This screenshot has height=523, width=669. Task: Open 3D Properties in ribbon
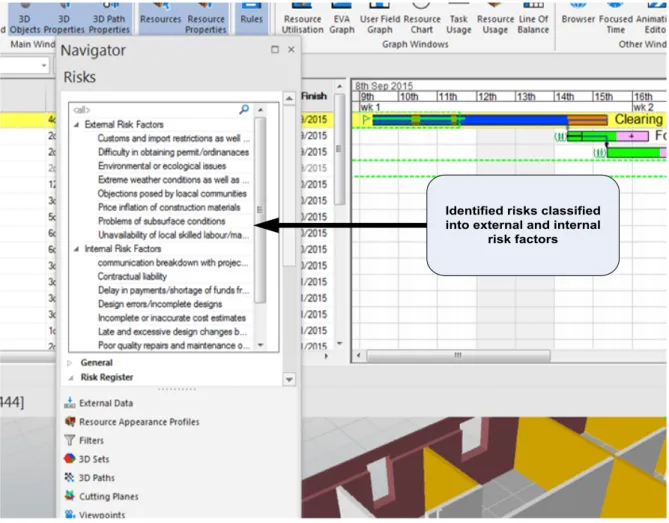pos(64,19)
